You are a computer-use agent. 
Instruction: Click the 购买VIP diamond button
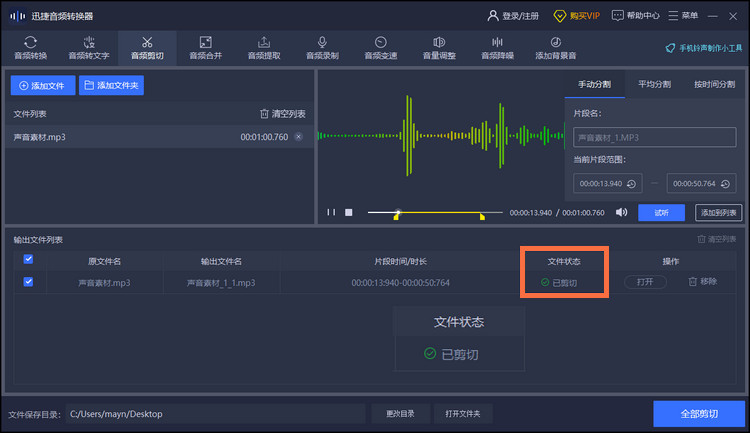click(576, 16)
